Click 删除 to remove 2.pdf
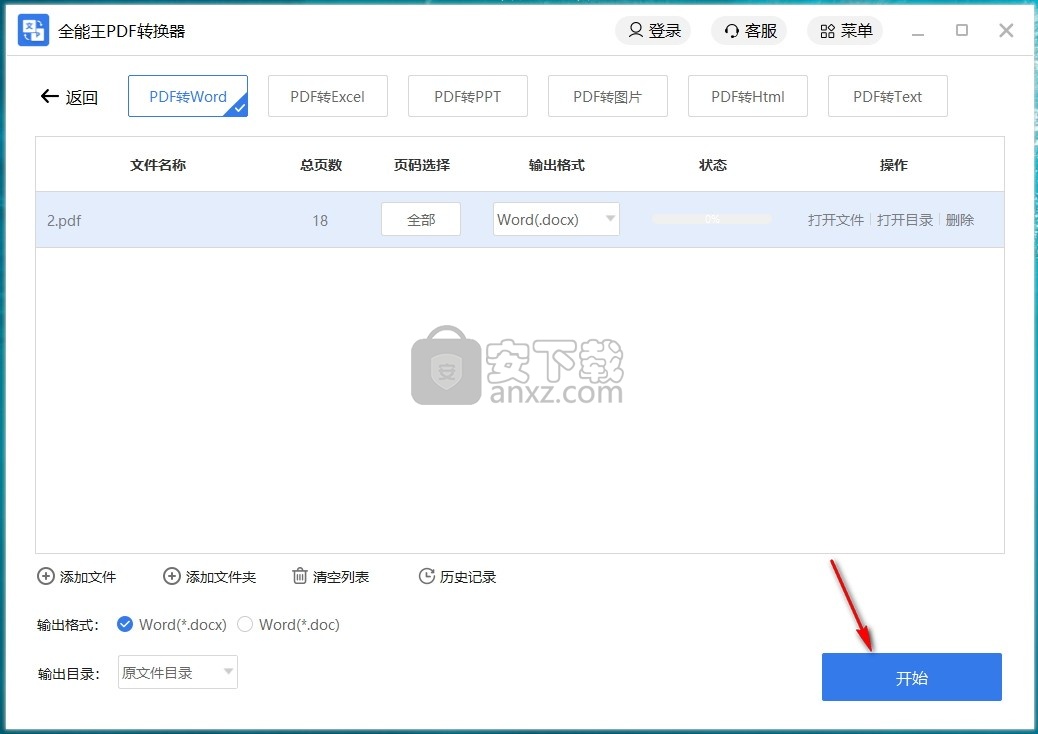This screenshot has height=734, width=1038. pyautogui.click(x=960, y=220)
